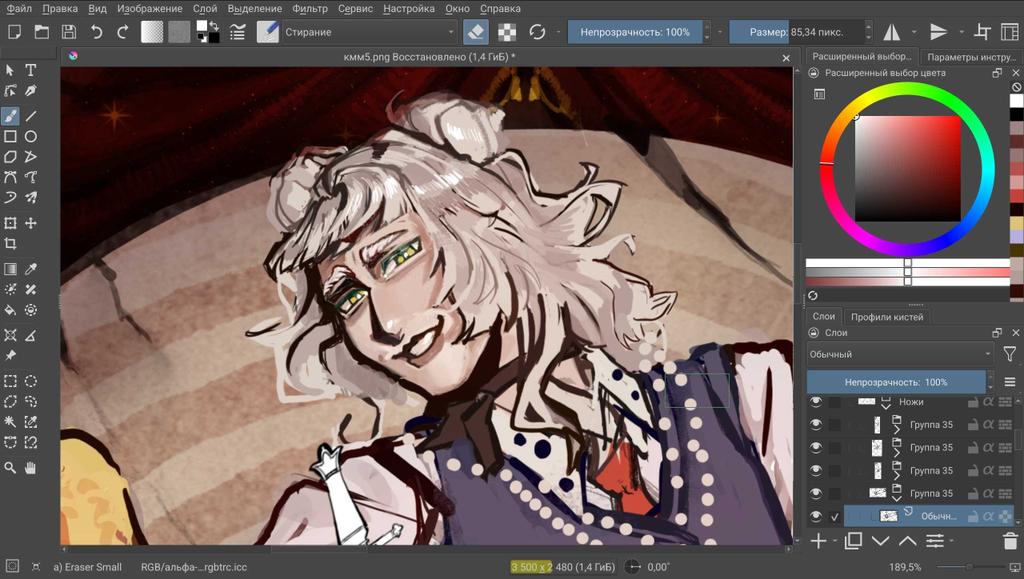Open the Стирание blending mode dropdown
This screenshot has height=579, width=1024.
click(x=369, y=32)
